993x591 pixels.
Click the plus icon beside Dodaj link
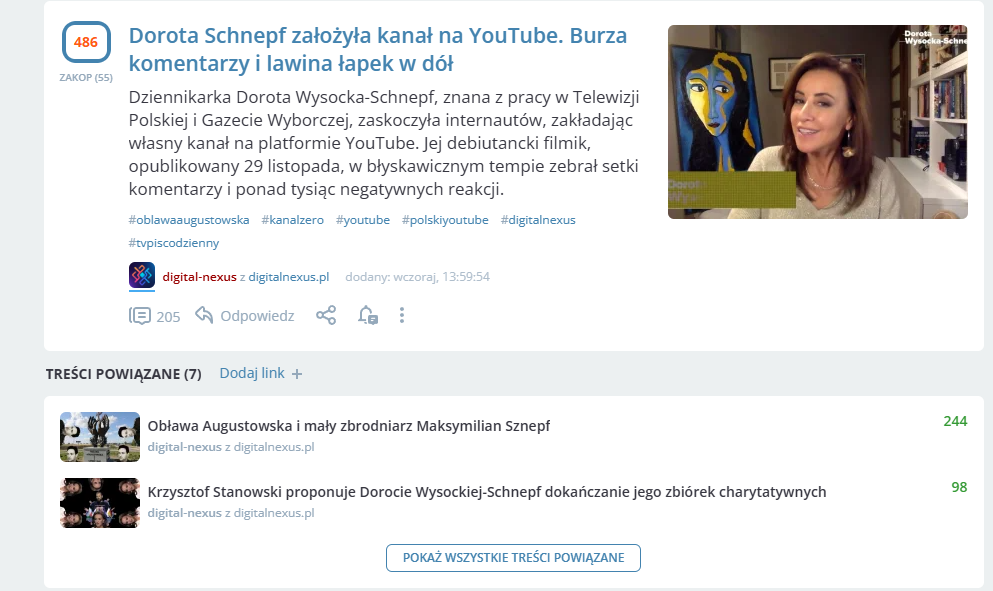click(297, 374)
